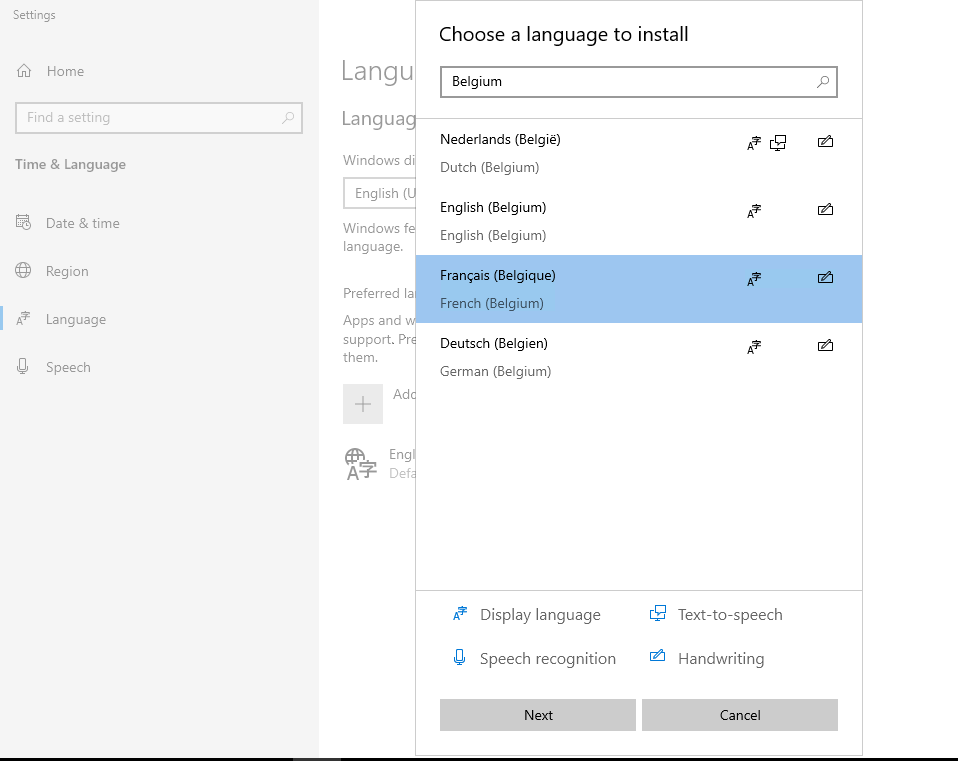Open the Language settings page
Screen dimensions: 958x761
(76, 319)
